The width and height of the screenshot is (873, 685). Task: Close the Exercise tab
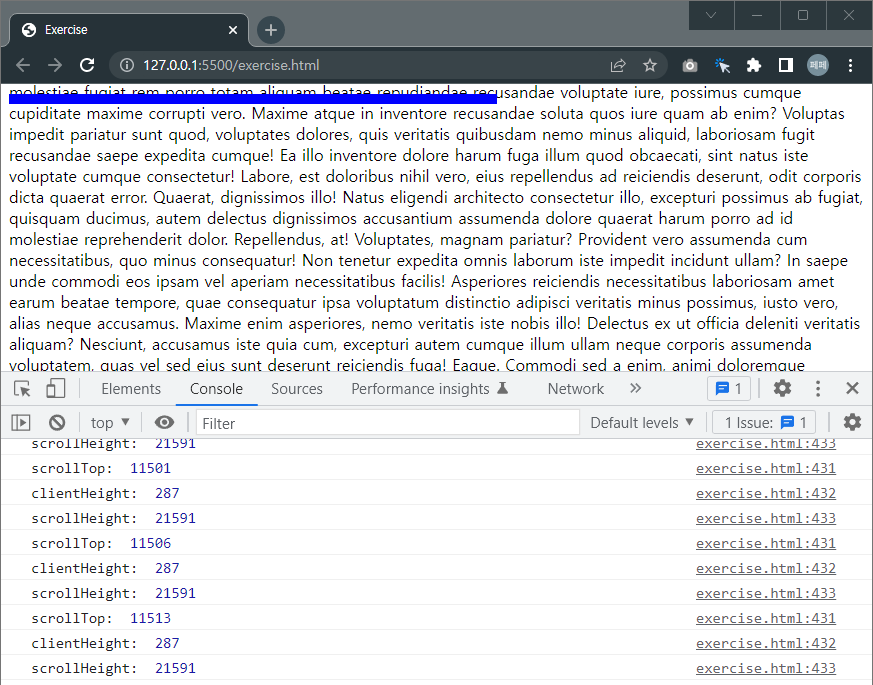(233, 30)
